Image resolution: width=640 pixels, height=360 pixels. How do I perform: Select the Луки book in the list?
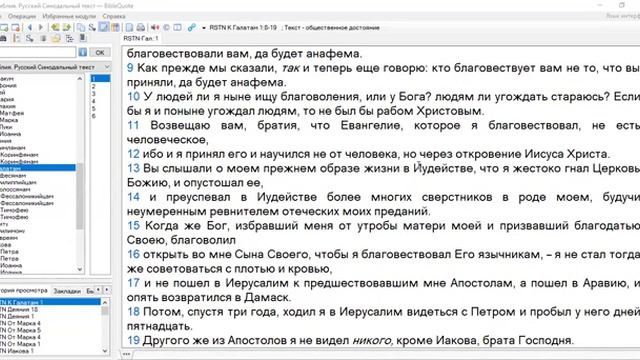[6, 127]
